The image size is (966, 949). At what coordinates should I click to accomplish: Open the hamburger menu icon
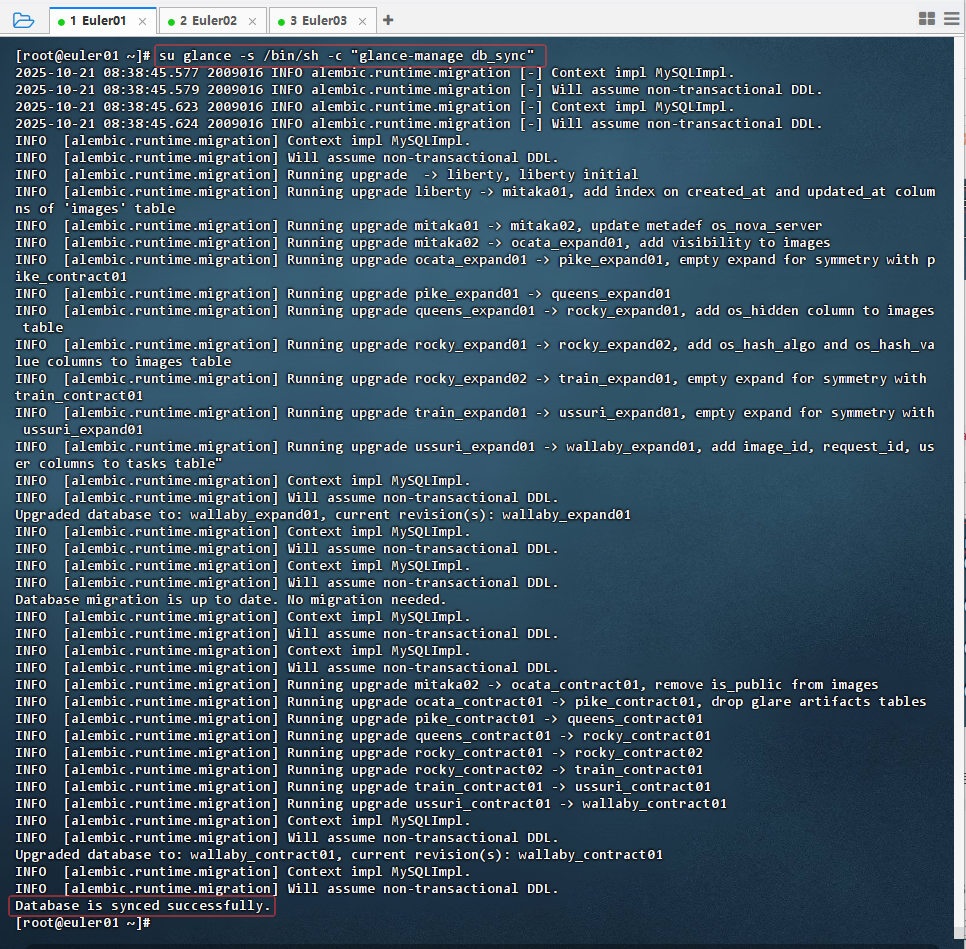pyautogui.click(x=952, y=18)
